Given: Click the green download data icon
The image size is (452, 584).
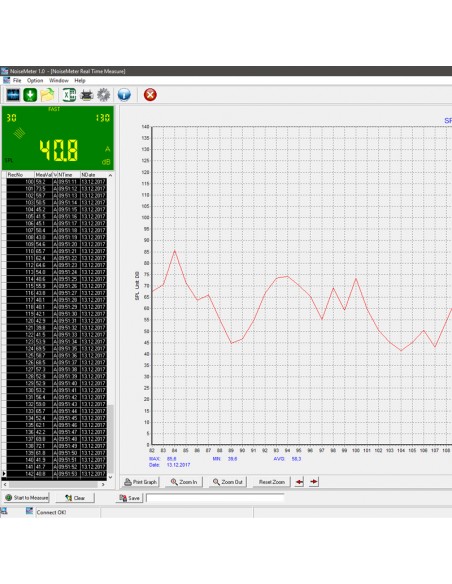Looking at the screenshot, I should pos(30,95).
